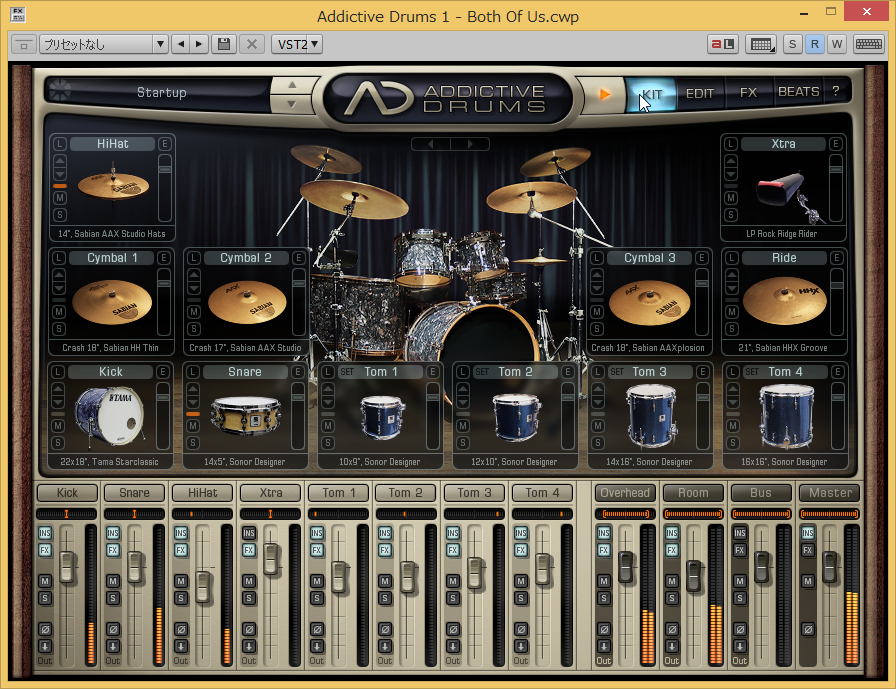896x689 pixels.
Task: Click Snare channel down-arrow output button
Action: 113,647
